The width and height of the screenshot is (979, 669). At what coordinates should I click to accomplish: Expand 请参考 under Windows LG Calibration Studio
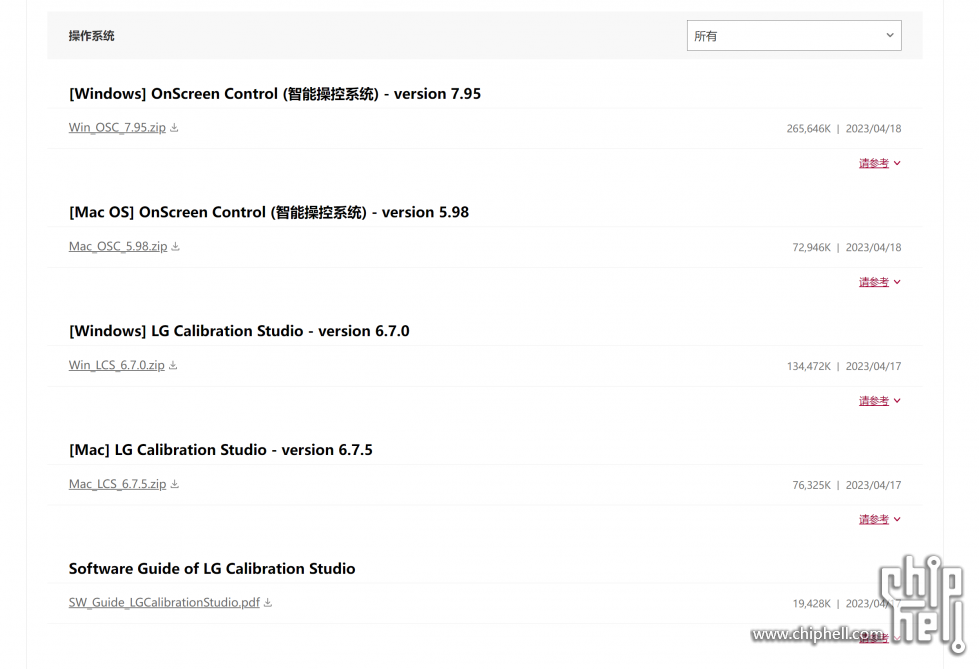coord(880,400)
